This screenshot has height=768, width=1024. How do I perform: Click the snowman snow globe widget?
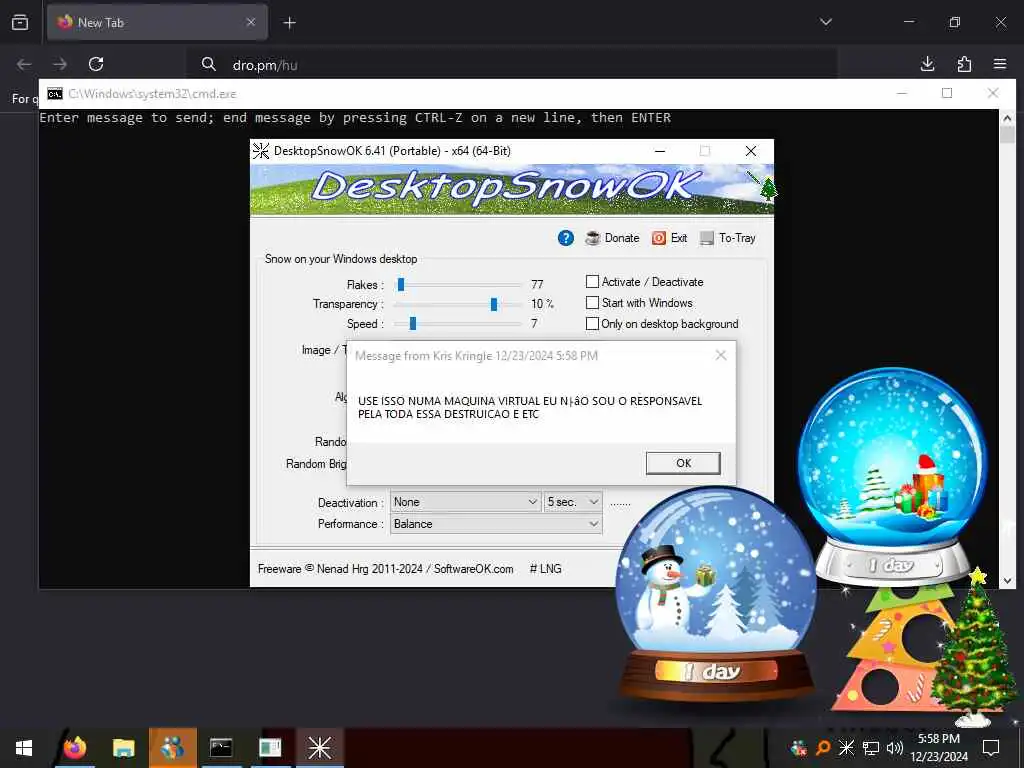pos(716,592)
